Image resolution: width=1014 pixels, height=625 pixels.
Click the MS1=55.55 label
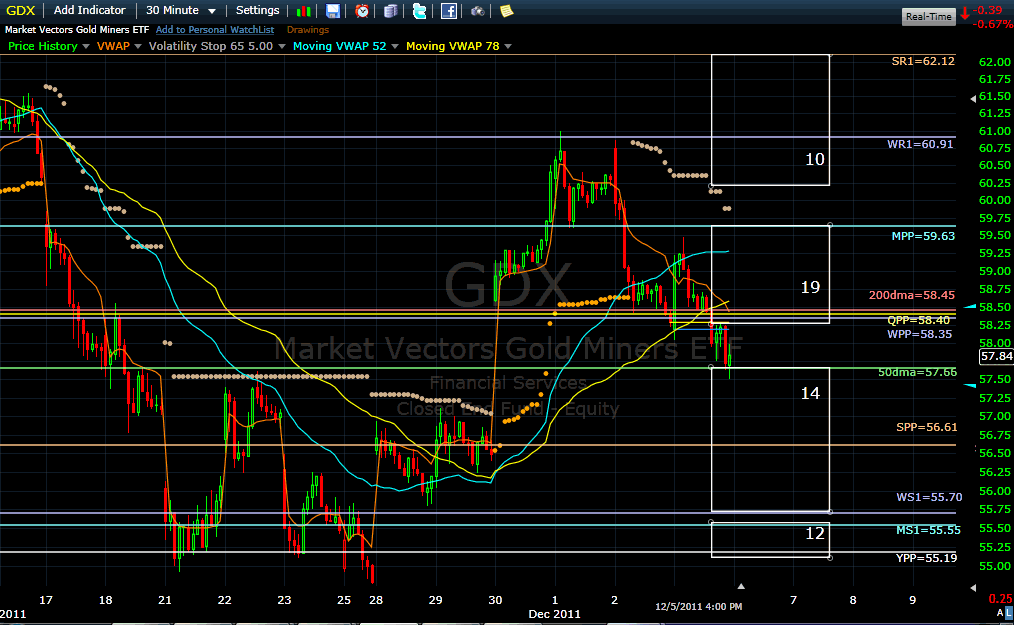[x=929, y=530]
